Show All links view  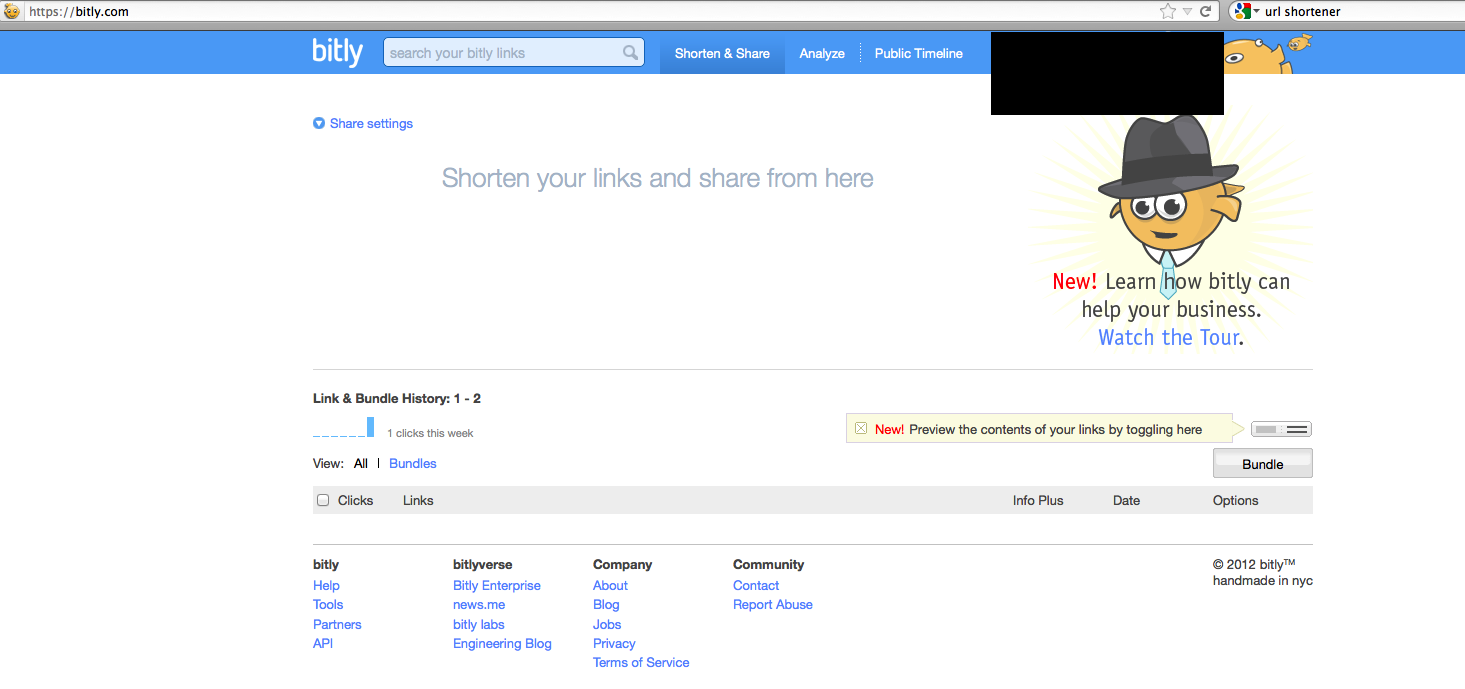click(x=361, y=464)
